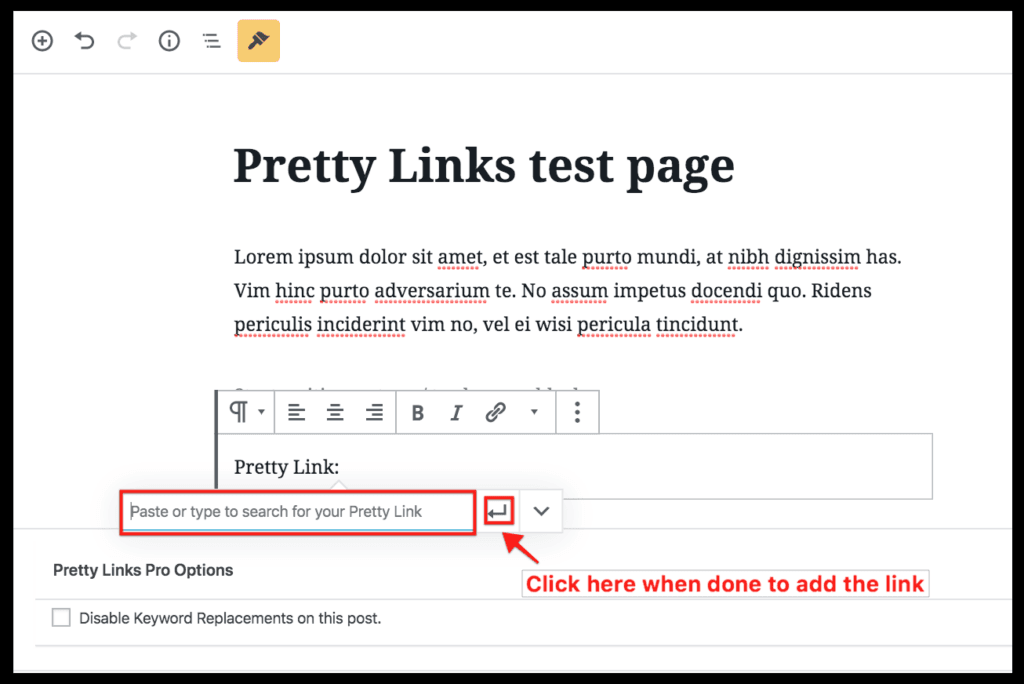Toggle bold formatting
Image resolution: width=1024 pixels, height=684 pixels.
[418, 412]
